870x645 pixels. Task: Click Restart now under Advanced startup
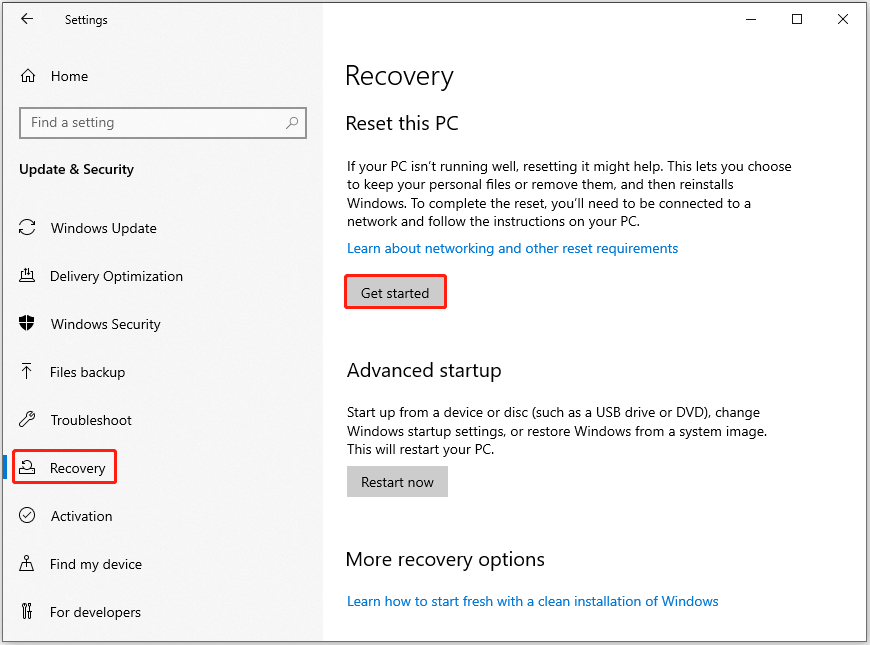(397, 481)
